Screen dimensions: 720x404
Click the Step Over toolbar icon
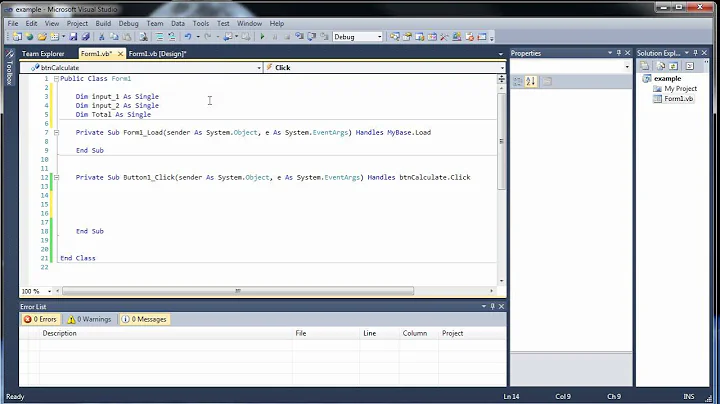click(311, 37)
